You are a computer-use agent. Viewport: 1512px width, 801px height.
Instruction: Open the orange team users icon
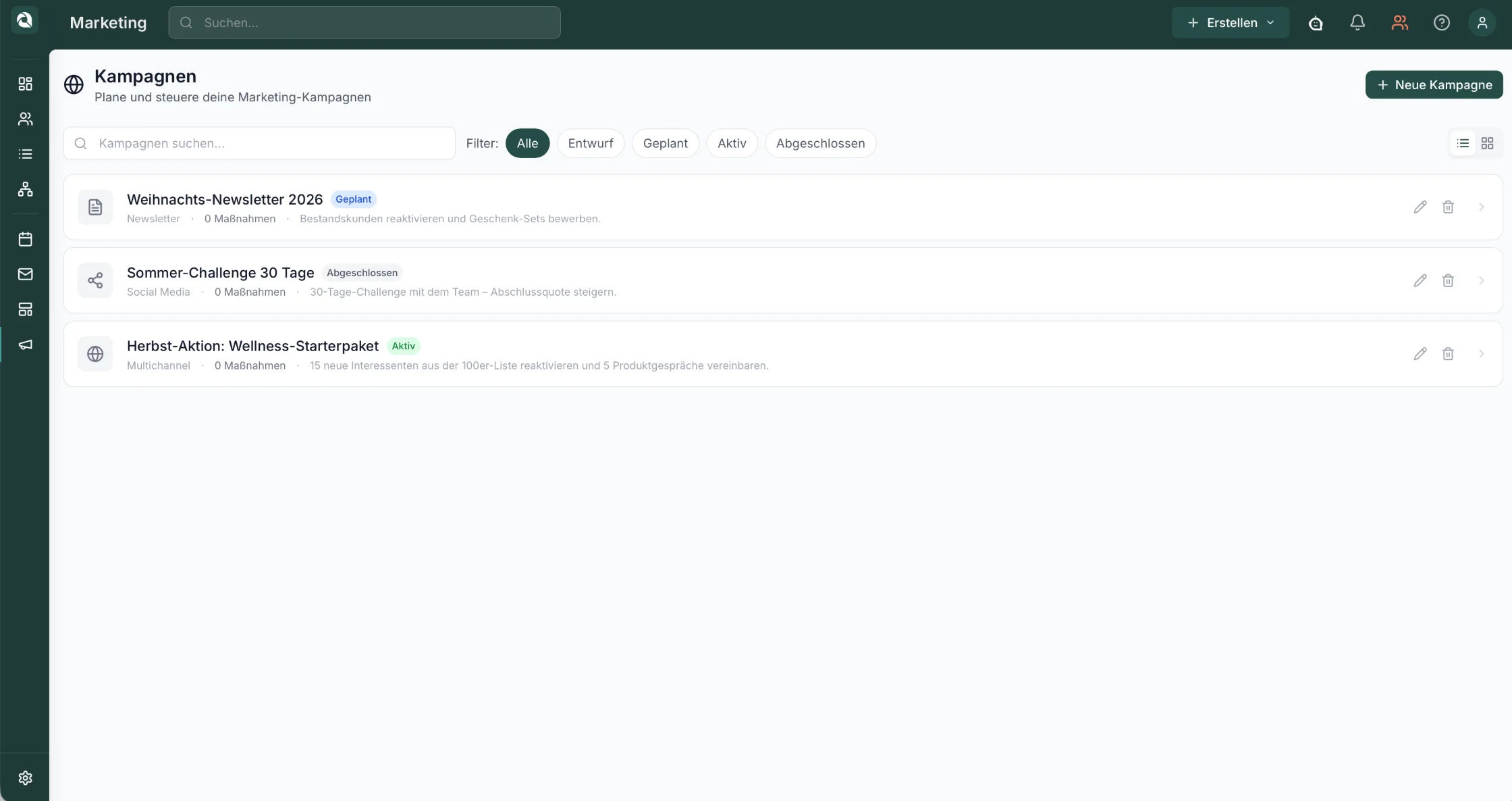1400,23
